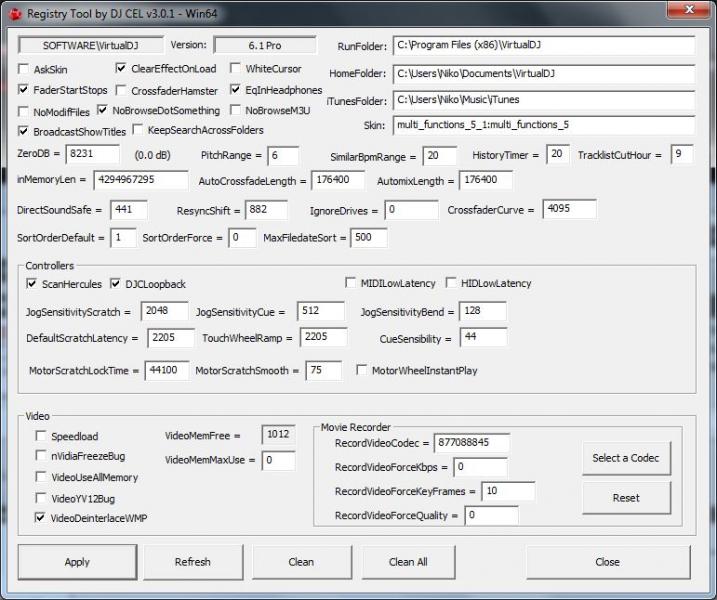The height and width of the screenshot is (600, 717).
Task: Click the RecordVideoForceKeyFrames field
Action: [x=508, y=491]
